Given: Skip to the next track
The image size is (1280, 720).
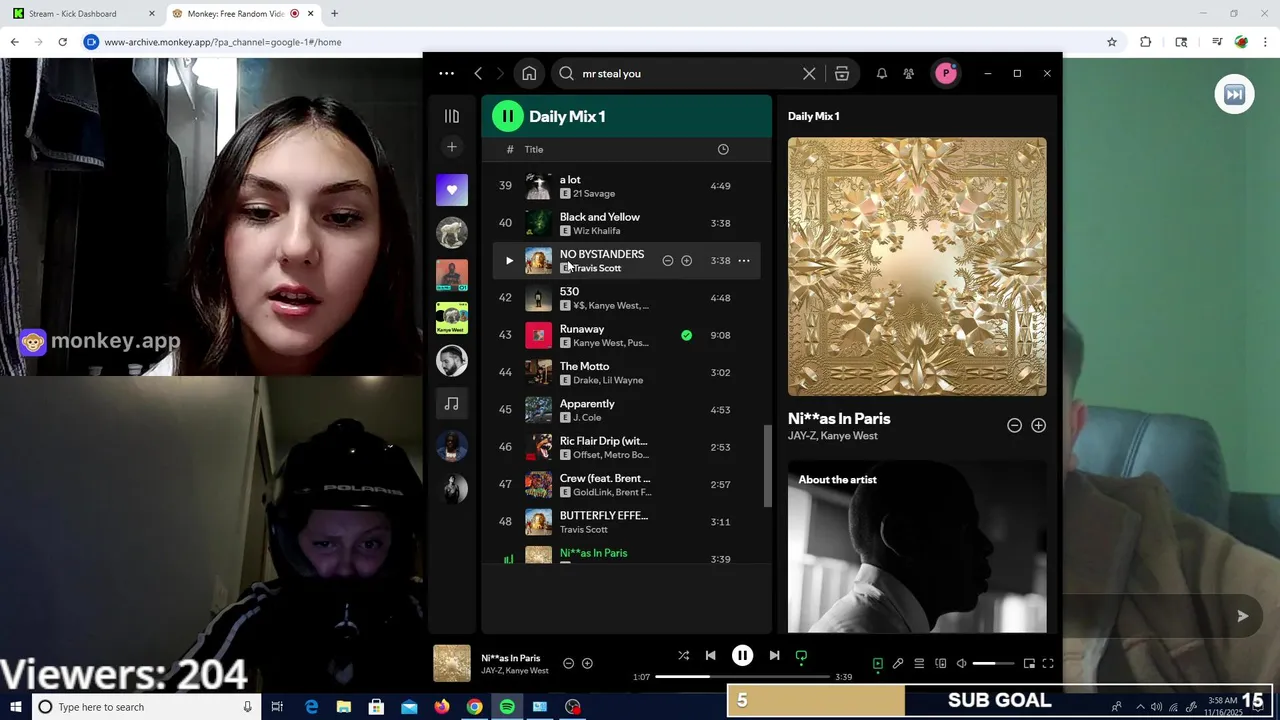Looking at the screenshot, I should click(774, 656).
